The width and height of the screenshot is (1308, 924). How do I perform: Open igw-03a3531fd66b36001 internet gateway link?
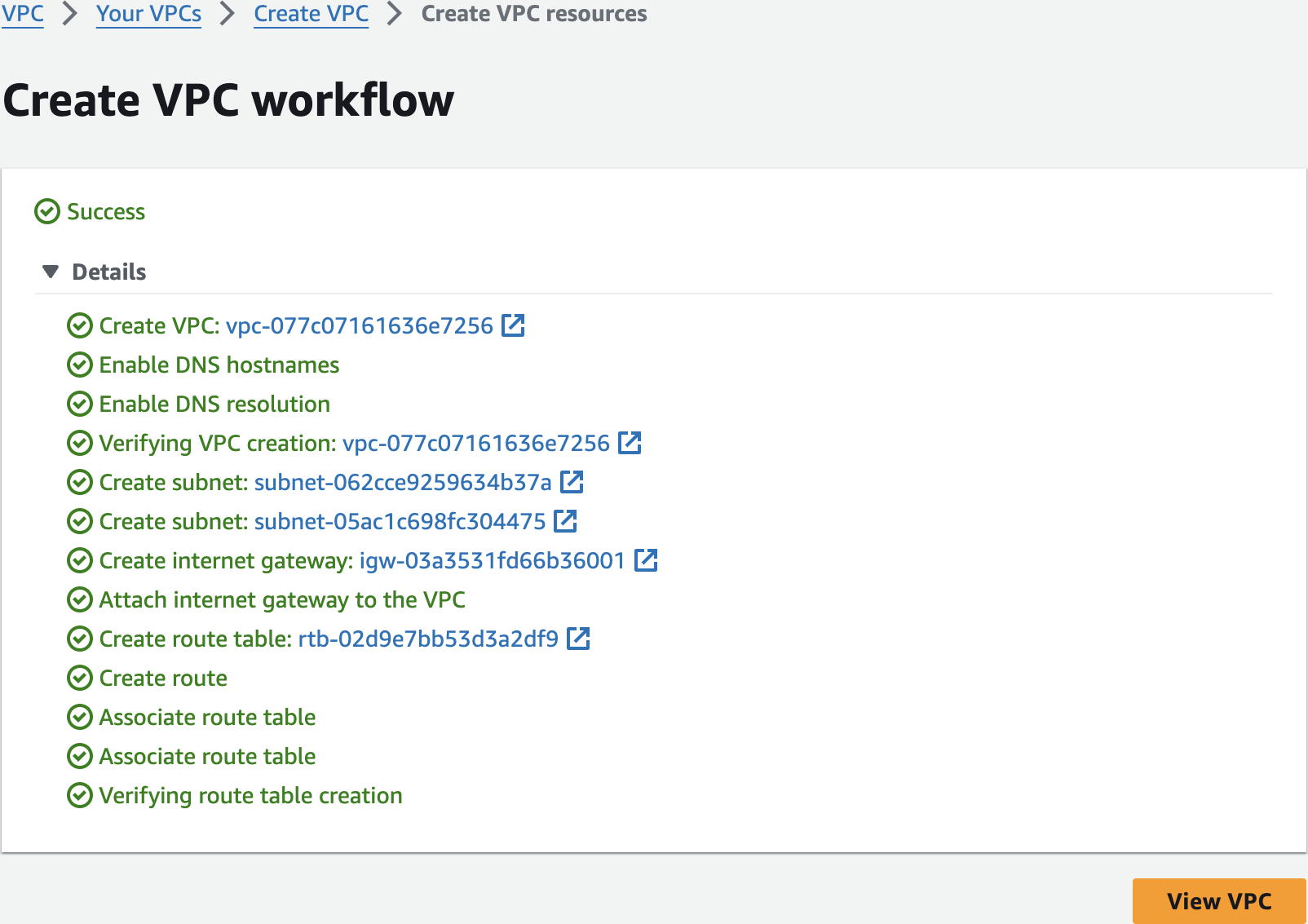[493, 561]
